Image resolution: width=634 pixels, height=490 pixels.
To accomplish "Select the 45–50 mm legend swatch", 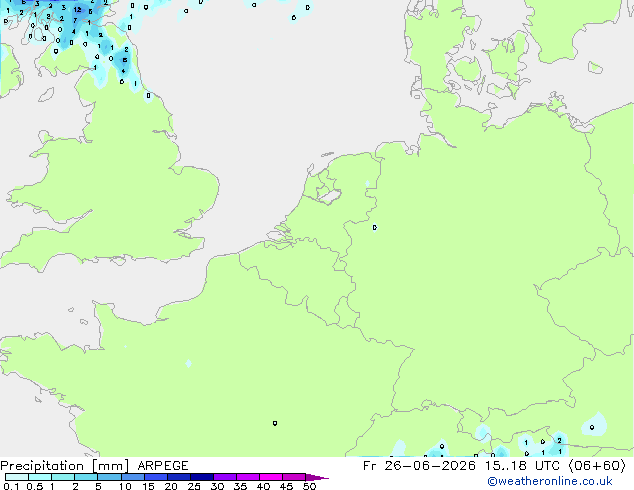I will (294, 477).
